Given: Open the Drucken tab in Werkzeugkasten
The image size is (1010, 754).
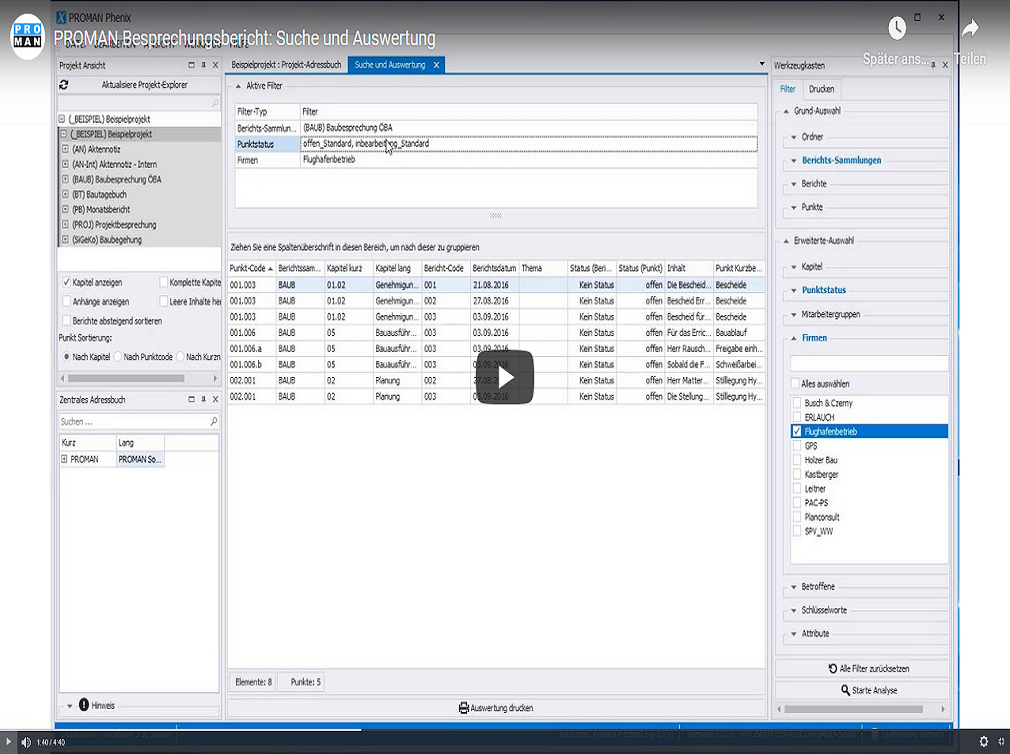Looking at the screenshot, I should click(821, 89).
